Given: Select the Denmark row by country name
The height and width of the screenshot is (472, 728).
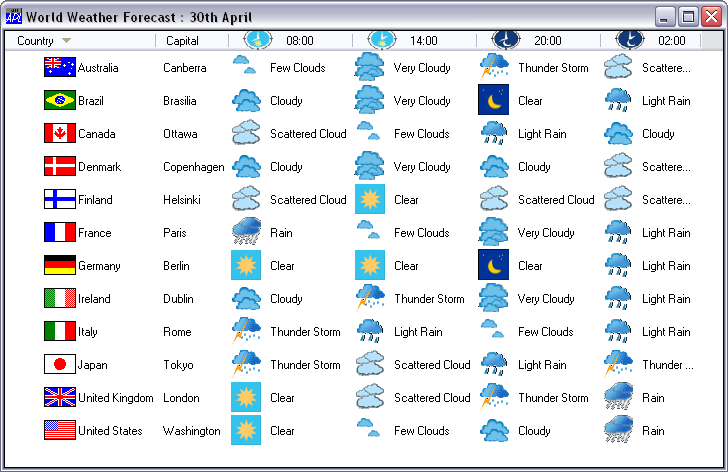Looking at the screenshot, I should coord(98,167).
